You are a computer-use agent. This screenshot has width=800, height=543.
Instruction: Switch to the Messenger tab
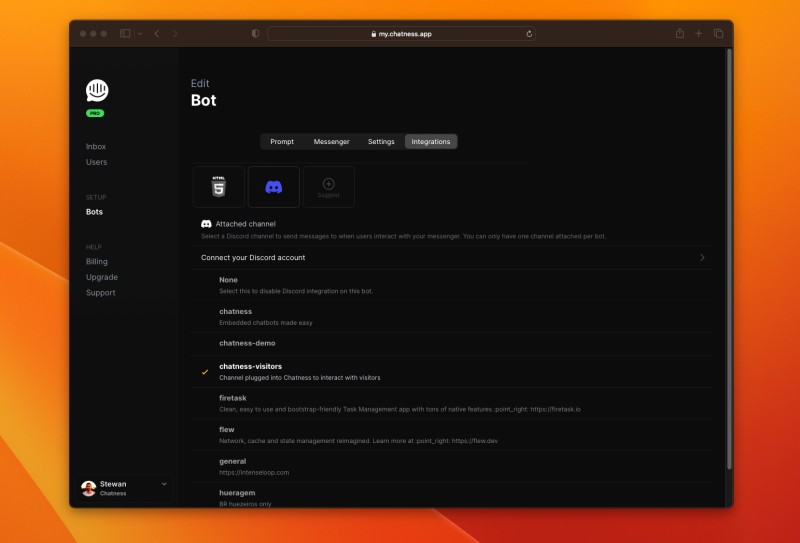click(332, 142)
